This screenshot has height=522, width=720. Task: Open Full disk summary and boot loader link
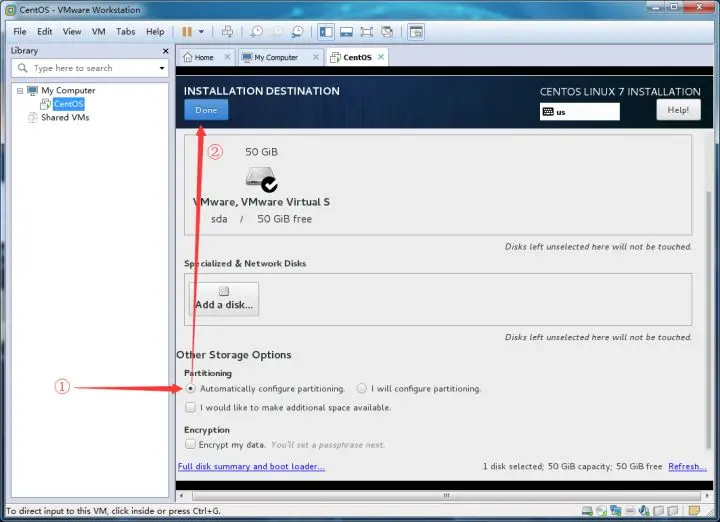(x=251, y=466)
